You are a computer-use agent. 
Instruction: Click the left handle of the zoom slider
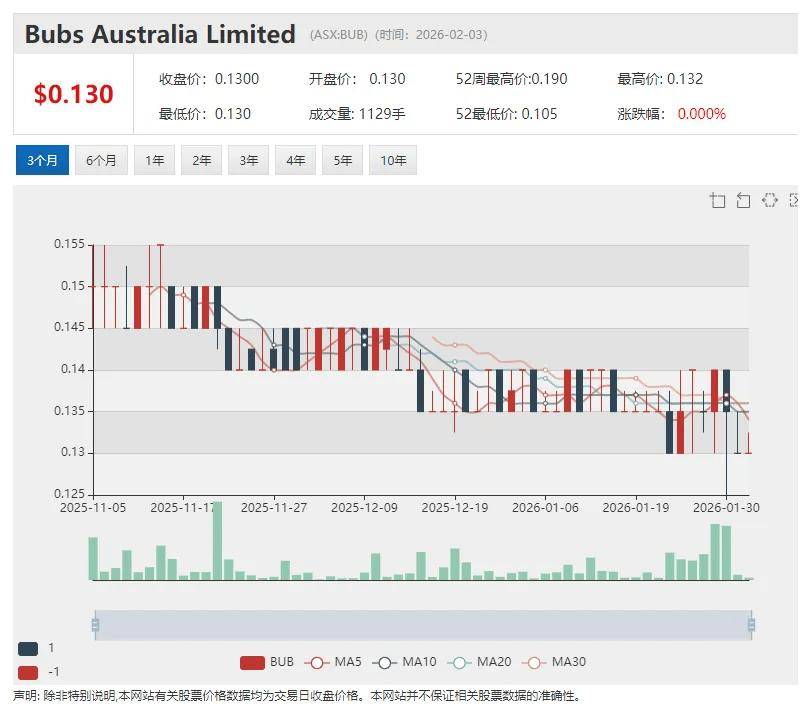pyautogui.click(x=95, y=625)
